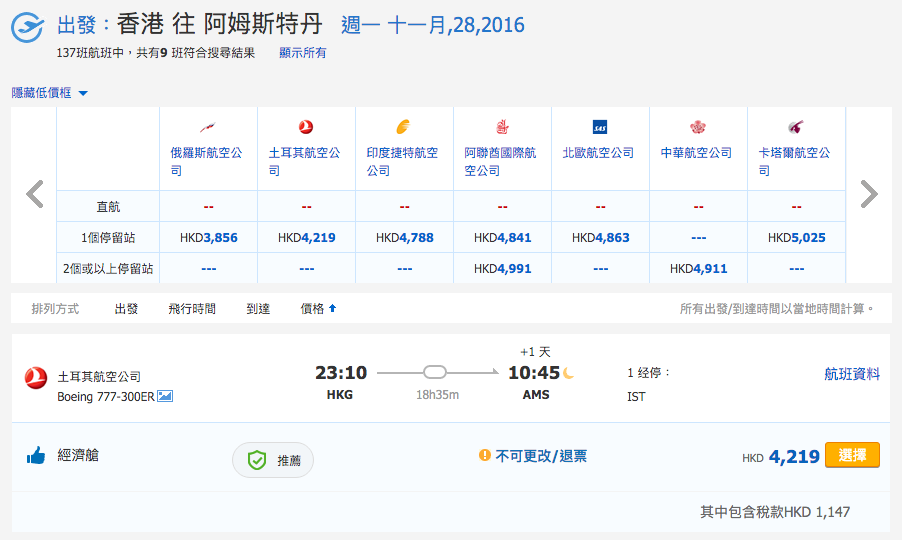
Task: Choose HKD4,863 one-stop SAS fare
Action: click(x=601, y=238)
